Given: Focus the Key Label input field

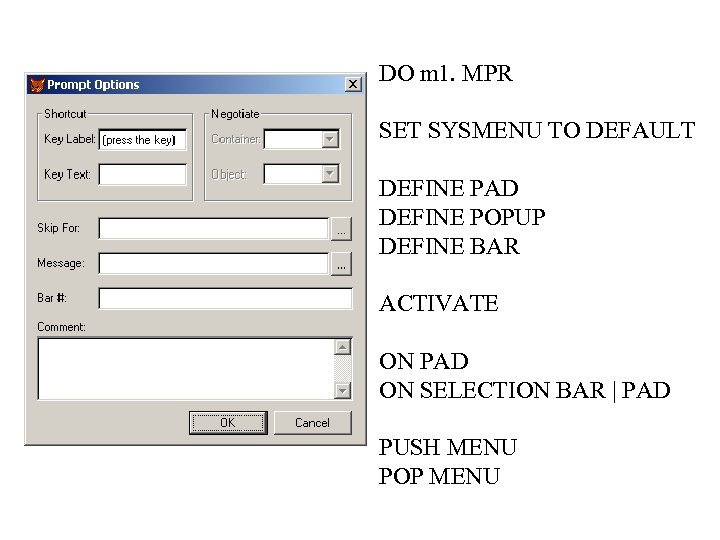Looking at the screenshot, I should pos(143,140).
